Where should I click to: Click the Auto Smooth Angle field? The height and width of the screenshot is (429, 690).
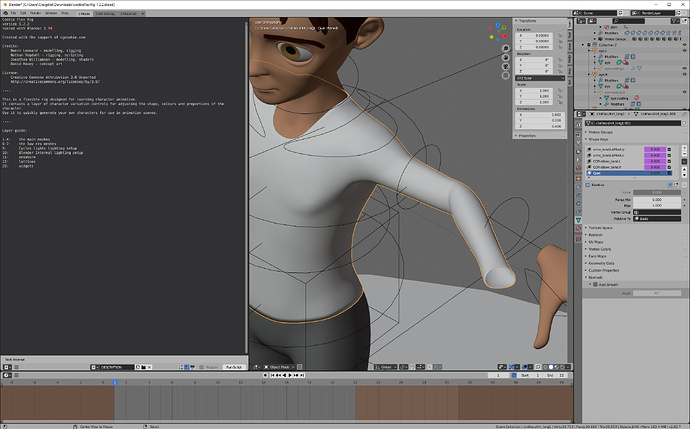point(657,293)
